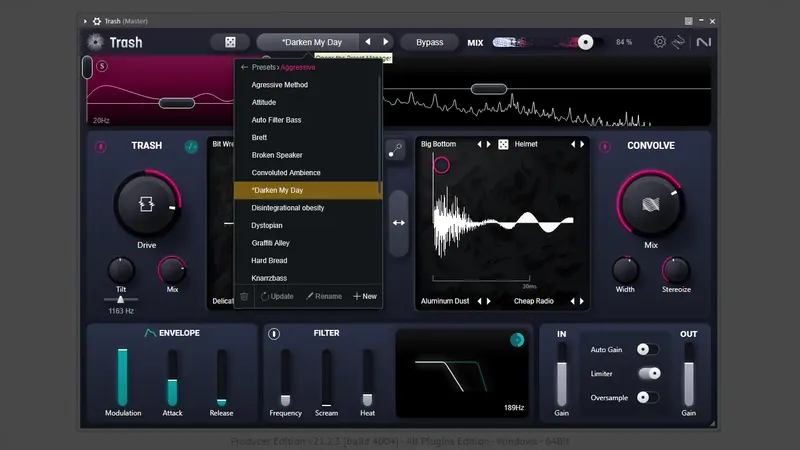The width and height of the screenshot is (800, 450).
Task: Open plugin wrapper options gear icon
Action: pos(97,21)
